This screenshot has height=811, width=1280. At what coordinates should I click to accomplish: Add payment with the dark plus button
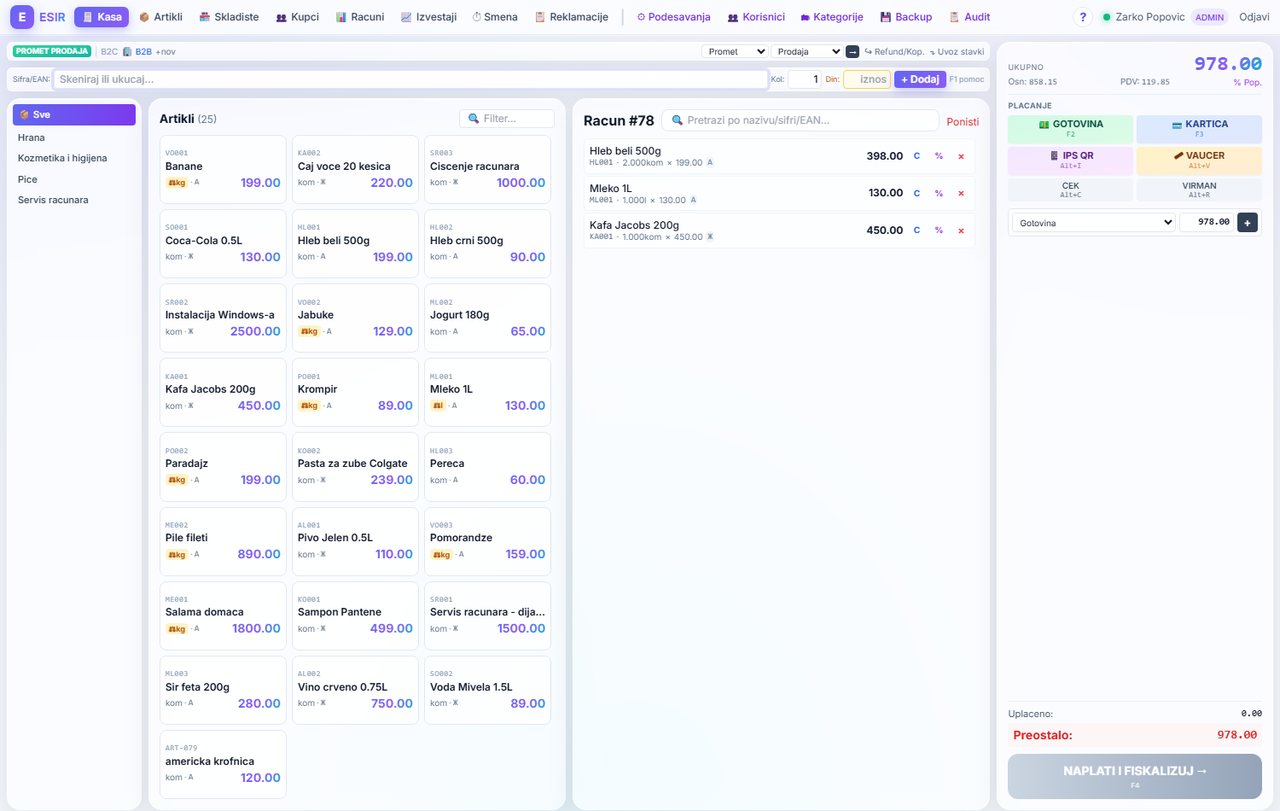(x=1247, y=222)
